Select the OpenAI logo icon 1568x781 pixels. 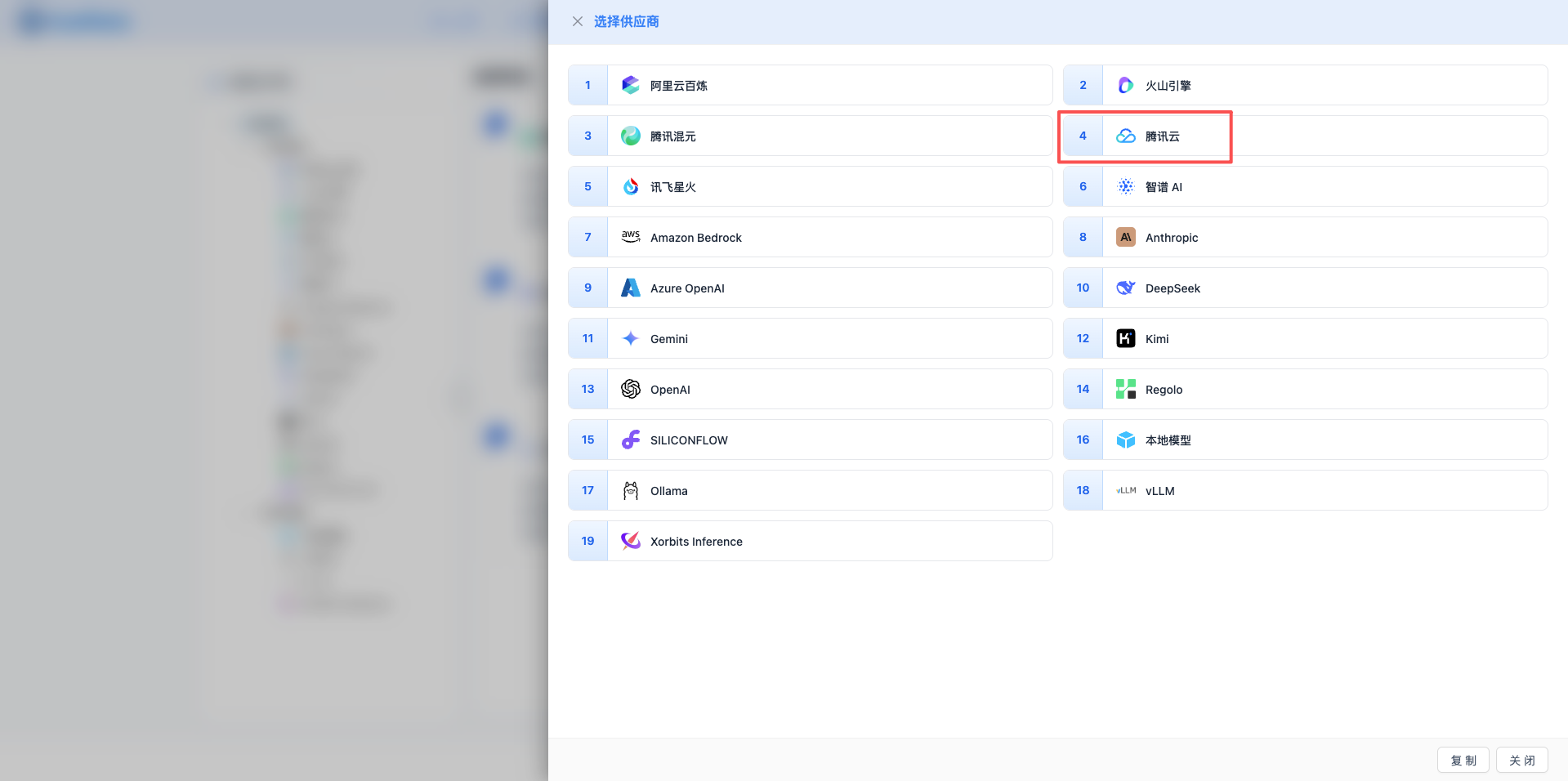click(x=630, y=389)
